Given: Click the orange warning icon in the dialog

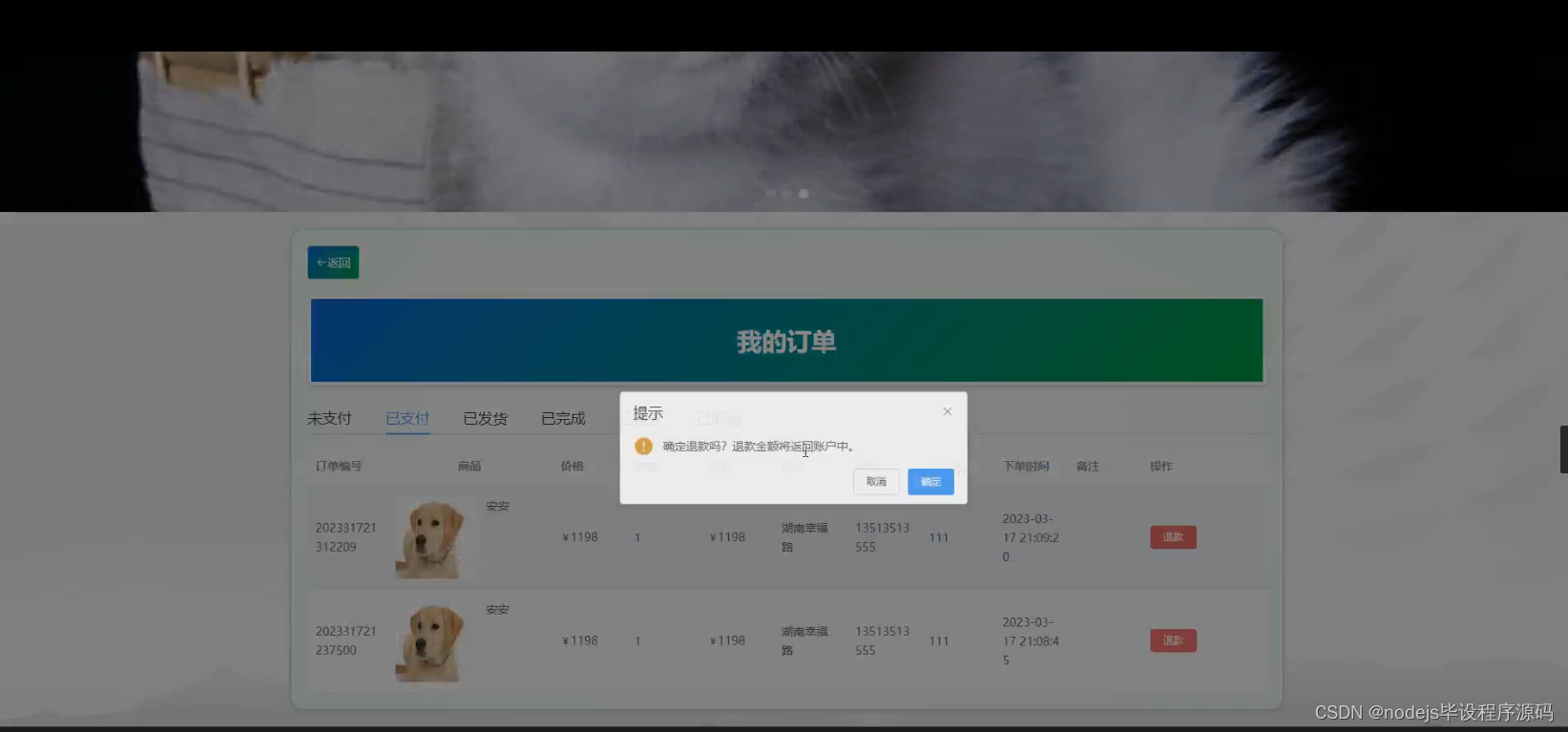Looking at the screenshot, I should [x=643, y=446].
